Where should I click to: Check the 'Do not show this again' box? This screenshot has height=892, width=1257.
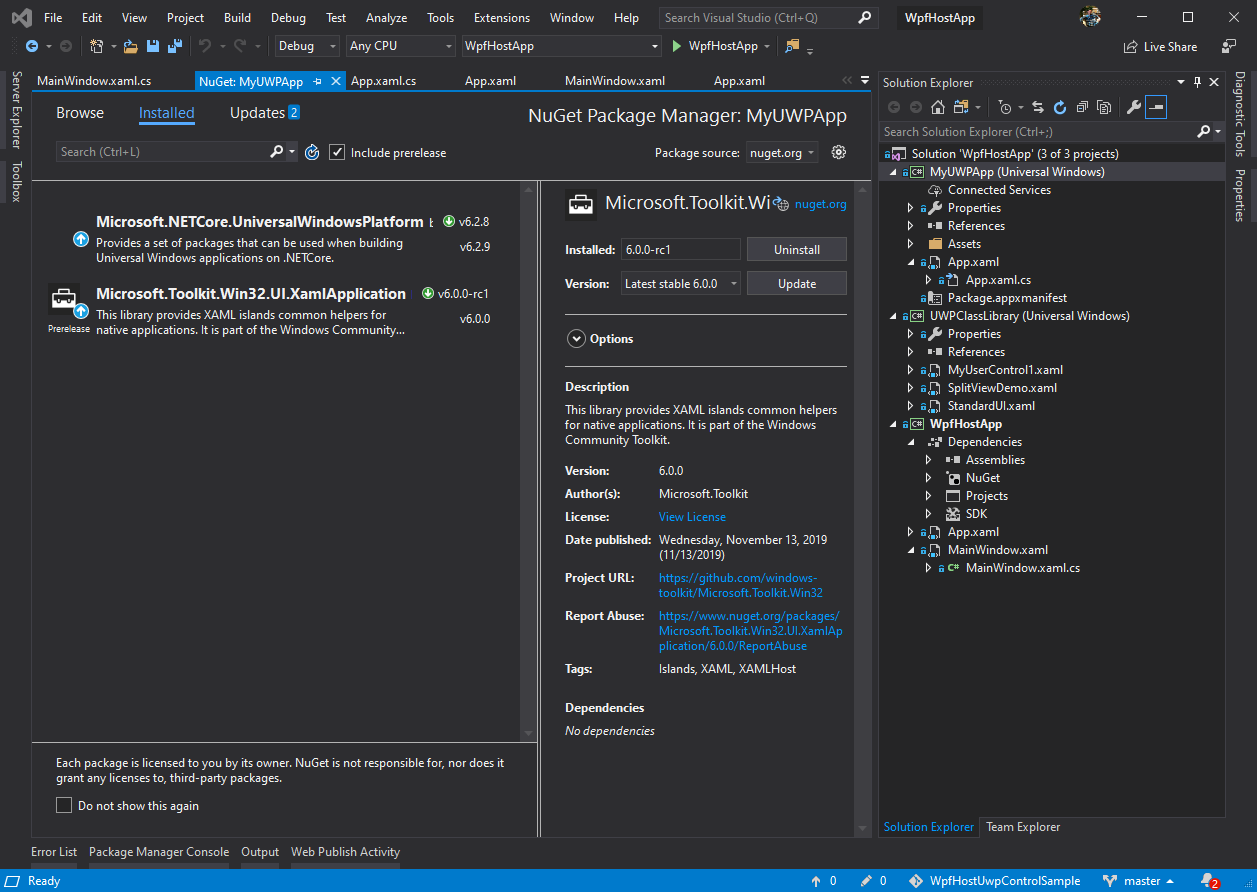coord(64,805)
